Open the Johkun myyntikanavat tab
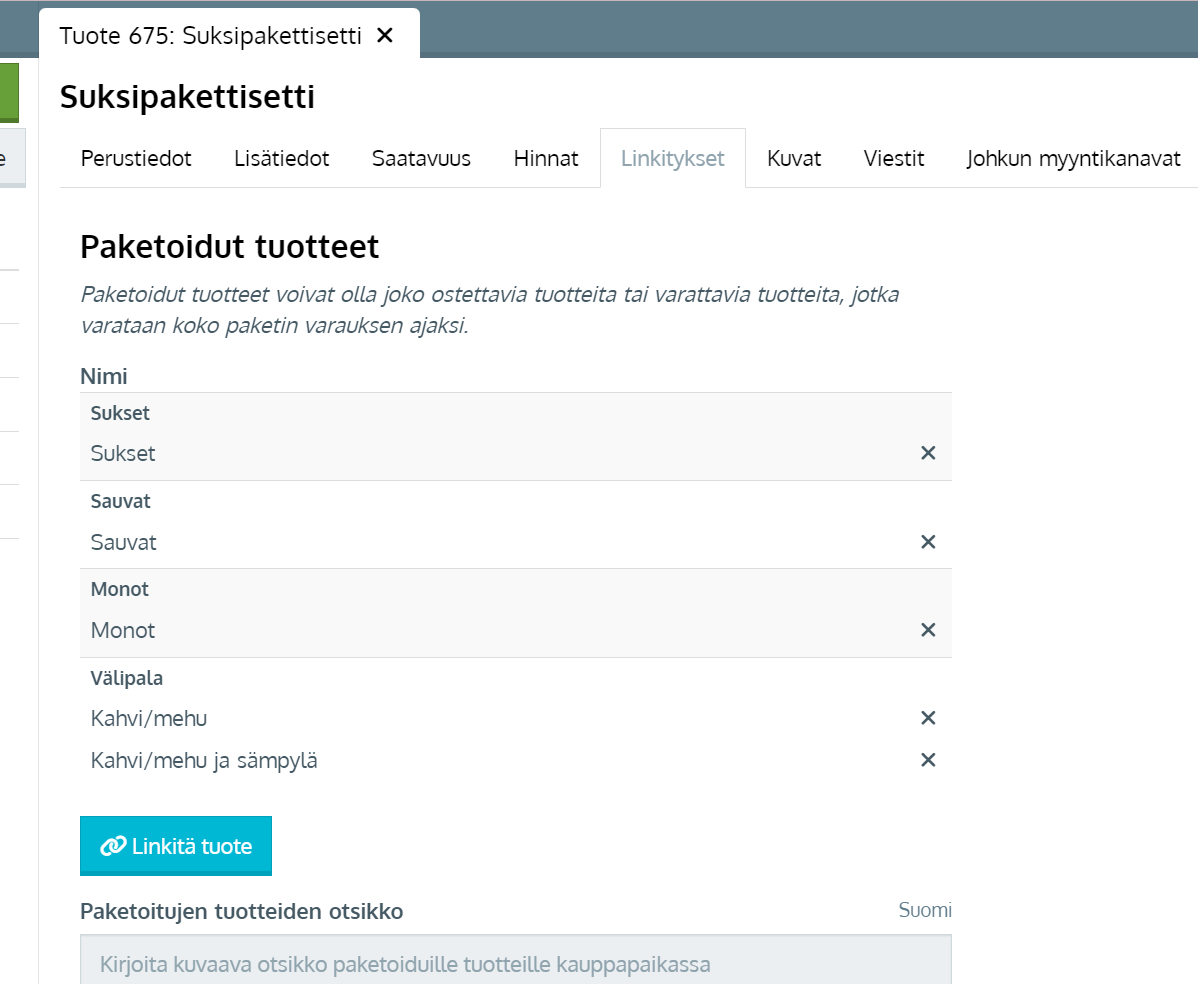Image resolution: width=1198 pixels, height=984 pixels. 1073,158
